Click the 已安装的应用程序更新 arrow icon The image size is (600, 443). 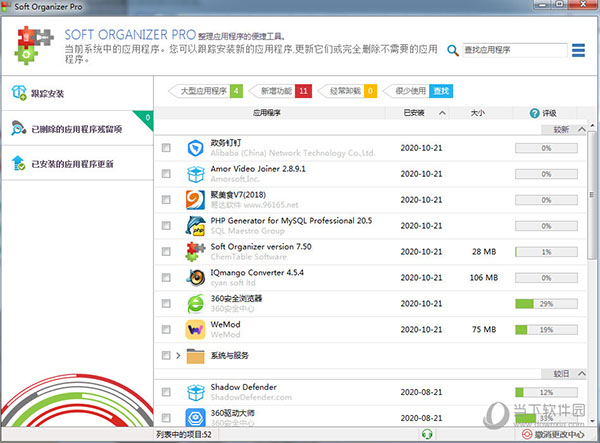pos(18,163)
